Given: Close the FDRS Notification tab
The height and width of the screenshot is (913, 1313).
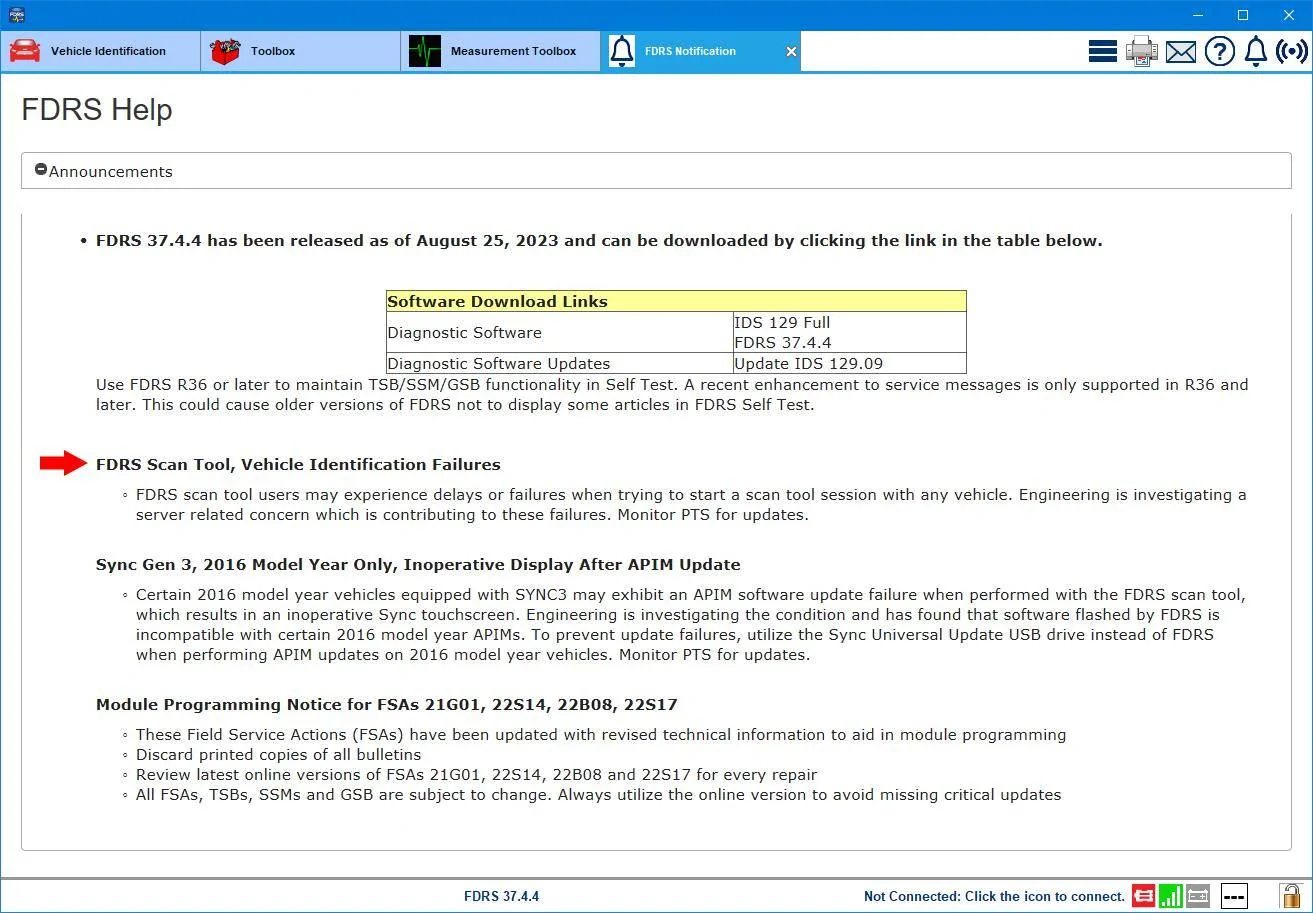Looking at the screenshot, I should 791,52.
